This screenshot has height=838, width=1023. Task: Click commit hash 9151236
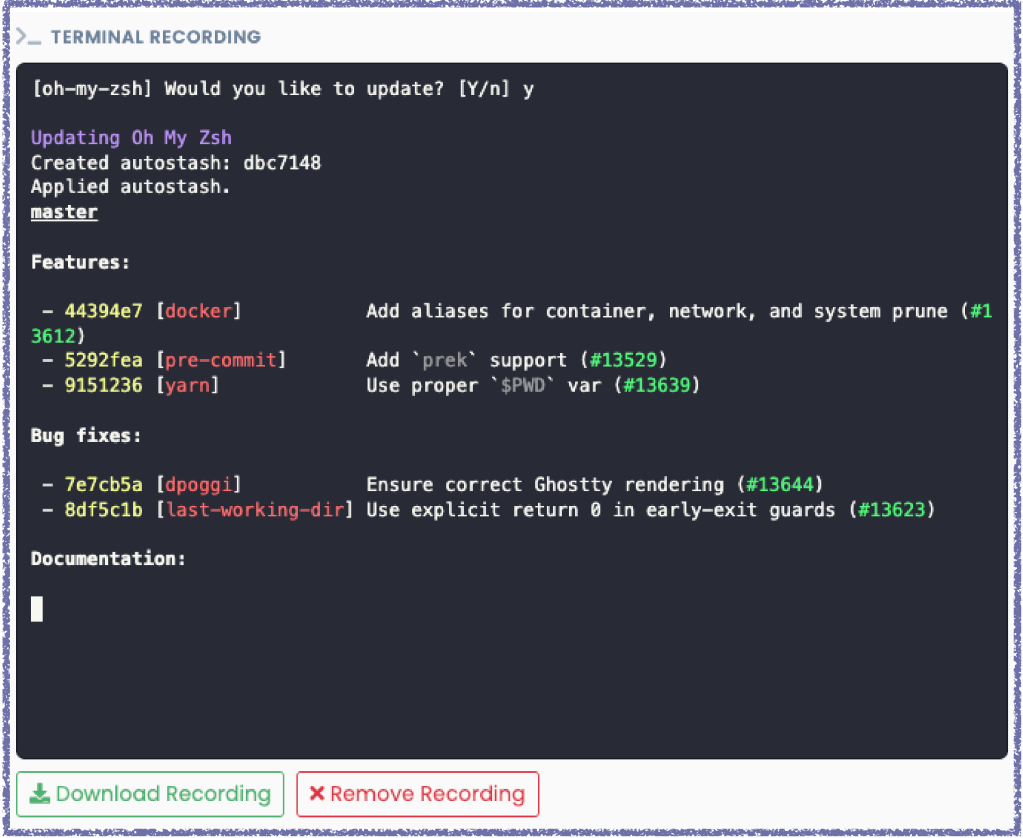pos(104,385)
